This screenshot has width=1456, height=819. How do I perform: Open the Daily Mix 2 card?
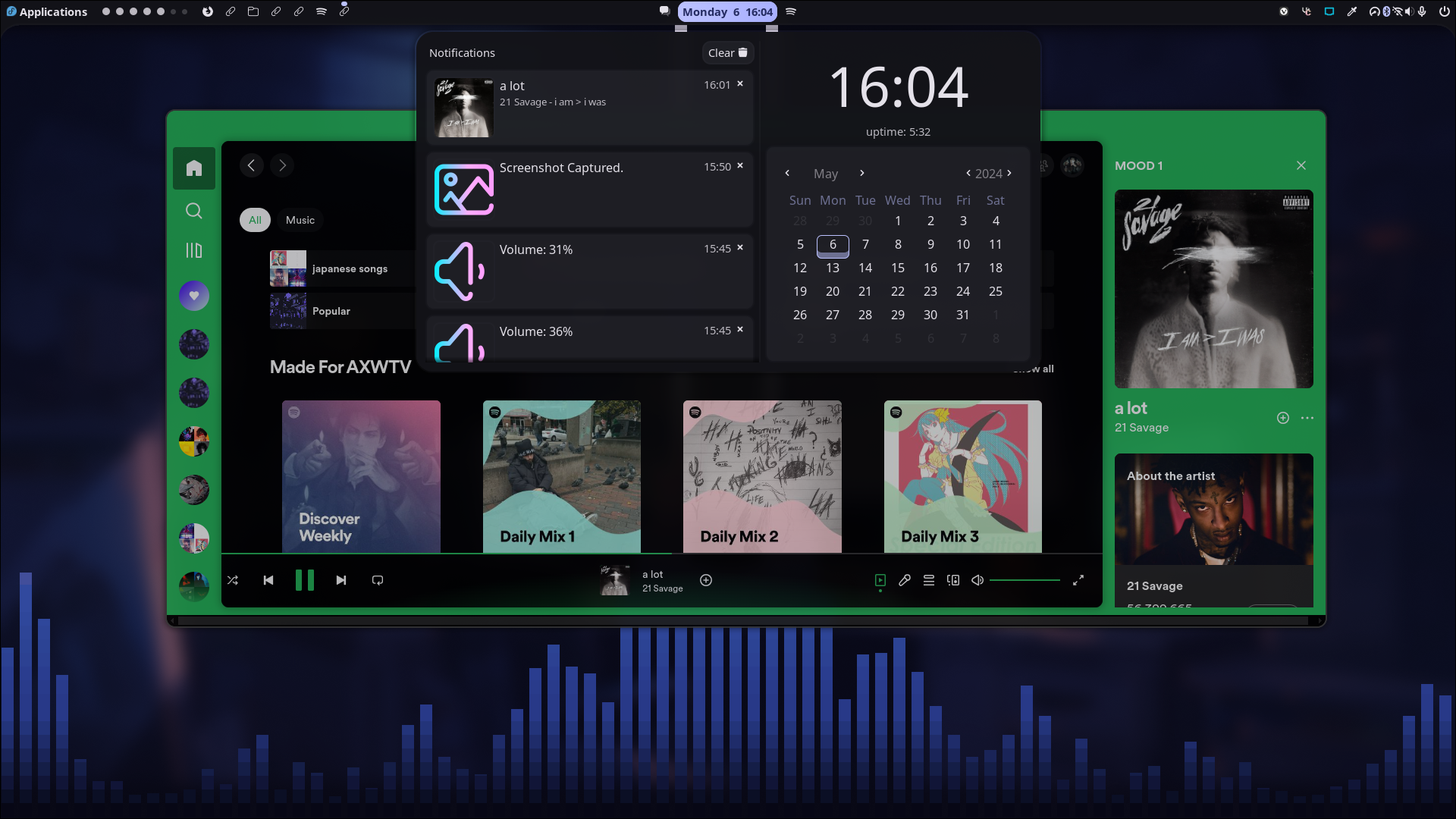tap(762, 476)
